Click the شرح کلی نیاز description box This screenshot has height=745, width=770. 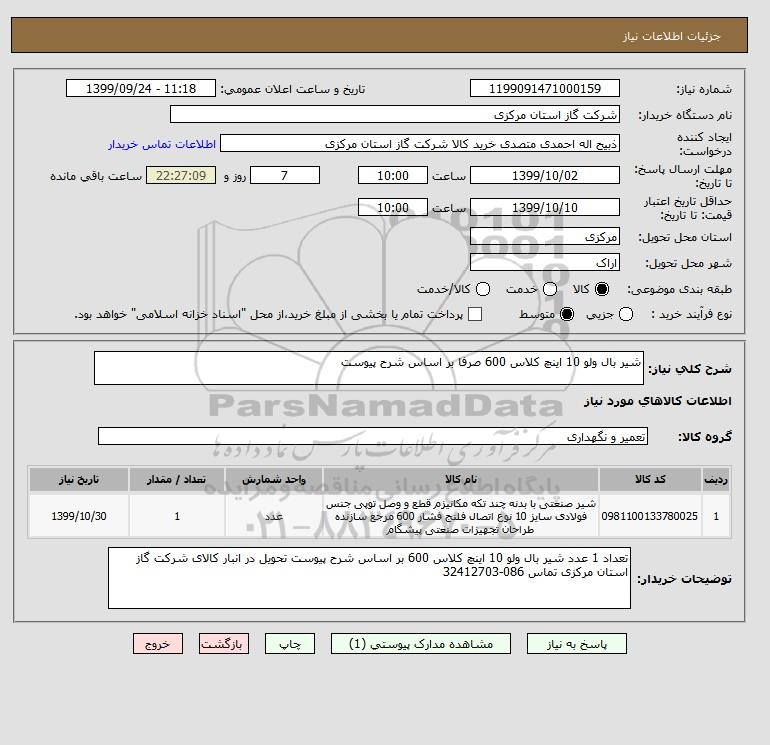369,368
